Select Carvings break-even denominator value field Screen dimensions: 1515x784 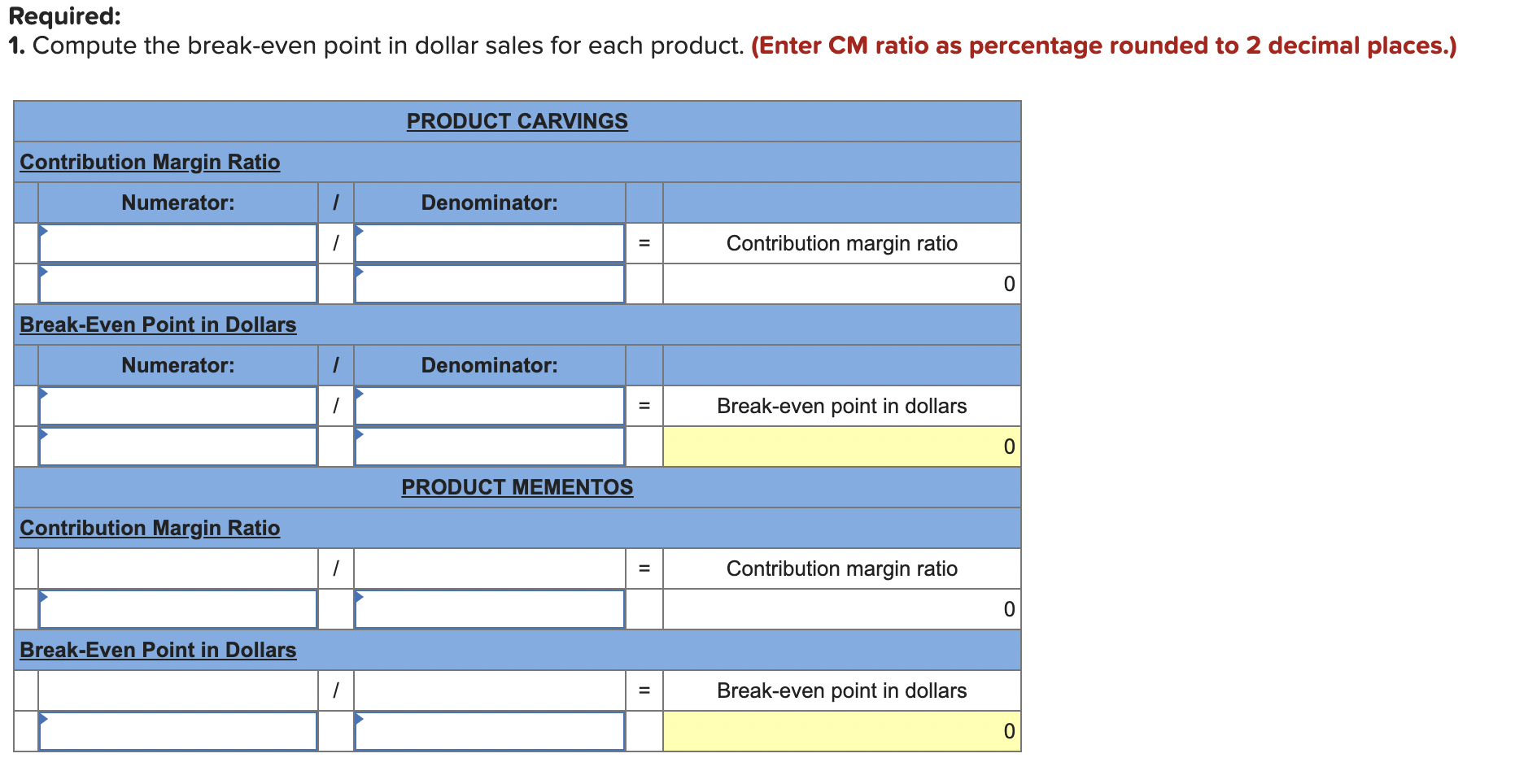click(490, 446)
